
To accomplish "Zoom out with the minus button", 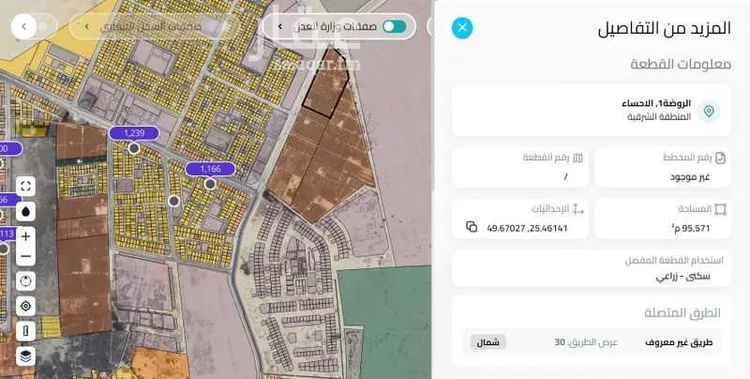I will (x=26, y=256).
